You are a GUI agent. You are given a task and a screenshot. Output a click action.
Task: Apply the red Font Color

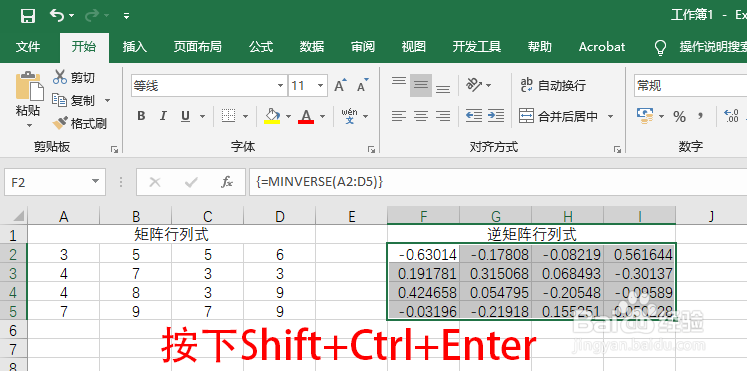(x=306, y=116)
